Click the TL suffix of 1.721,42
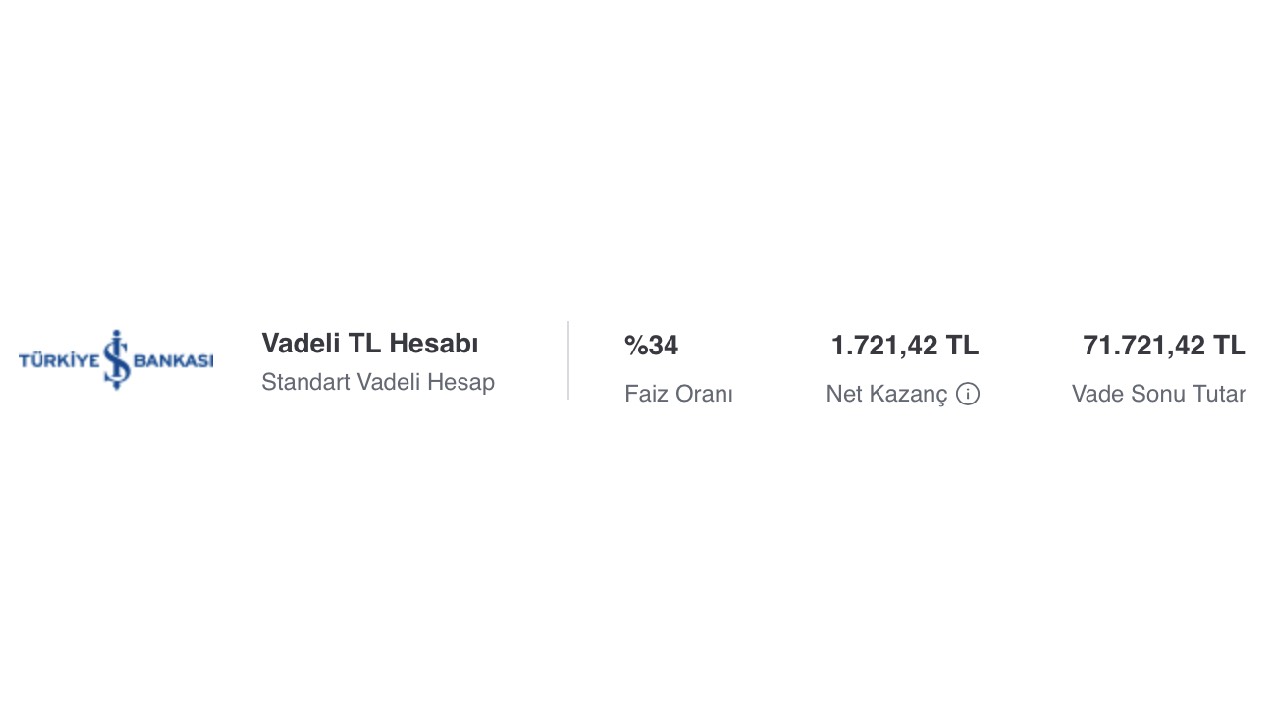 pyautogui.click(x=962, y=345)
